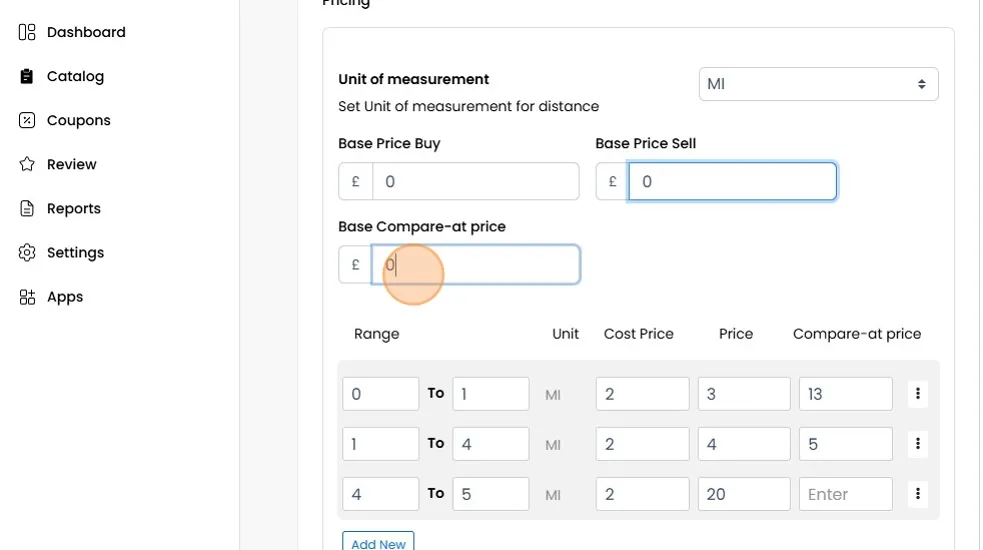
Task: Click empty Compare-at price Enter field
Action: (x=846, y=494)
